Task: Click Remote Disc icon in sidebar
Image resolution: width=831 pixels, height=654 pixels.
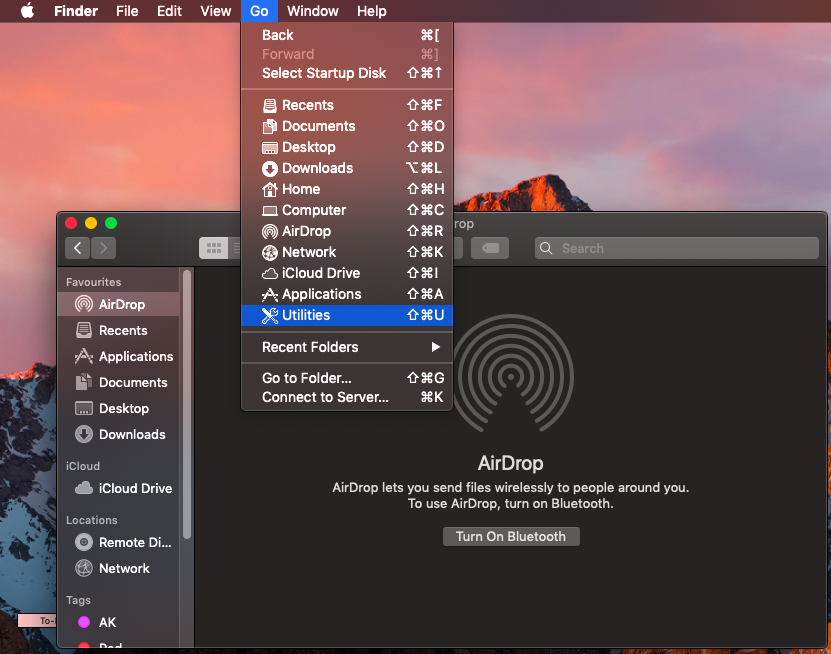Action: point(84,542)
